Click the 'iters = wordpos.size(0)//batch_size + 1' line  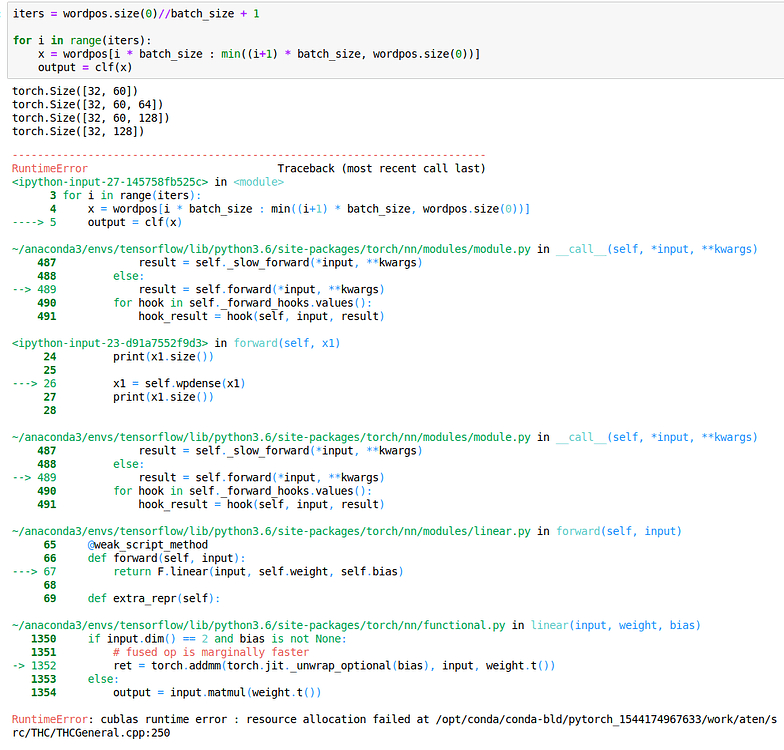pos(138,12)
